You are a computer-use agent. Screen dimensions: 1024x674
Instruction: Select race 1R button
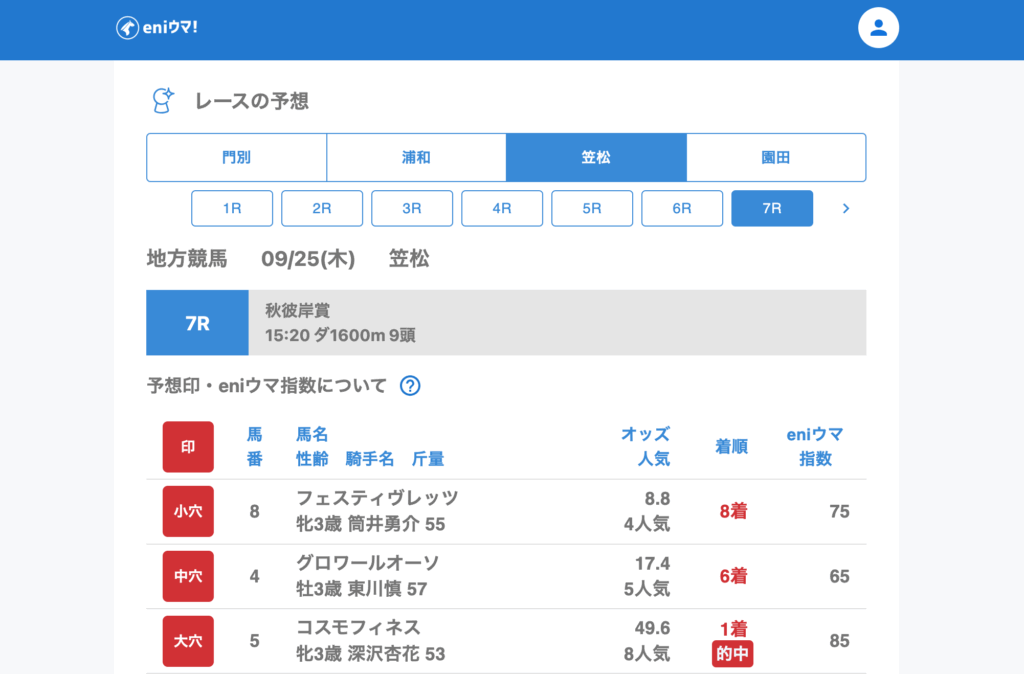point(232,209)
